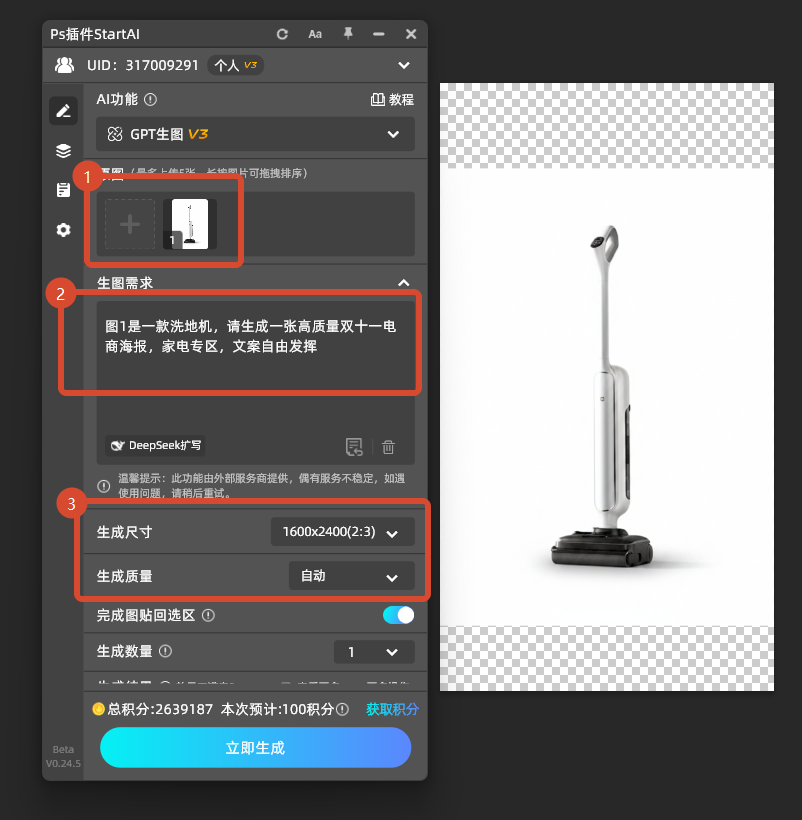Image resolution: width=802 pixels, height=820 pixels.
Task: Click the UID: 317009291 text
Action: click(143, 65)
